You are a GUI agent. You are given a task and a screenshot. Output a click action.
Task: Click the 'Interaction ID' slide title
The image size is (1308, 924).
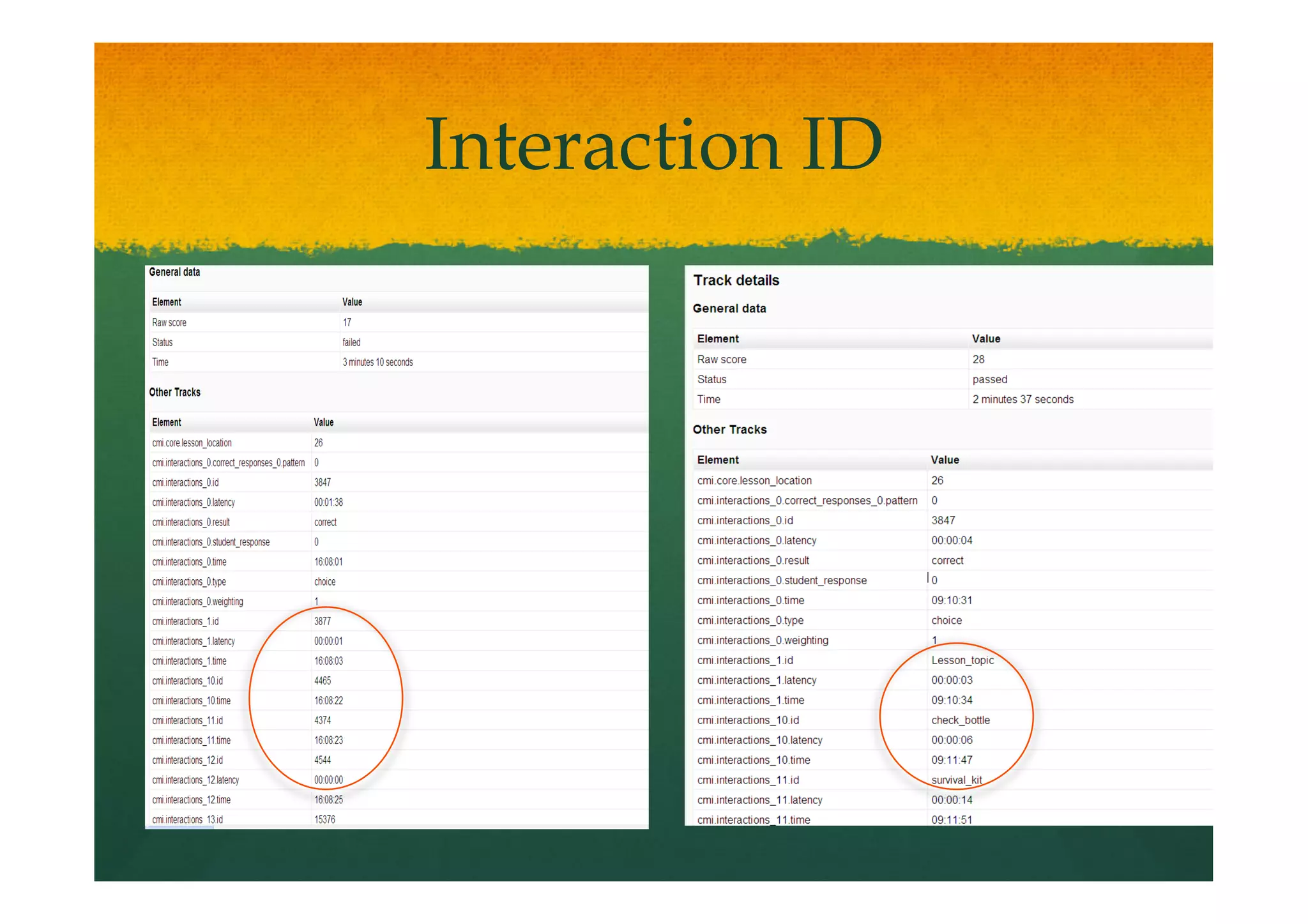click(653, 144)
